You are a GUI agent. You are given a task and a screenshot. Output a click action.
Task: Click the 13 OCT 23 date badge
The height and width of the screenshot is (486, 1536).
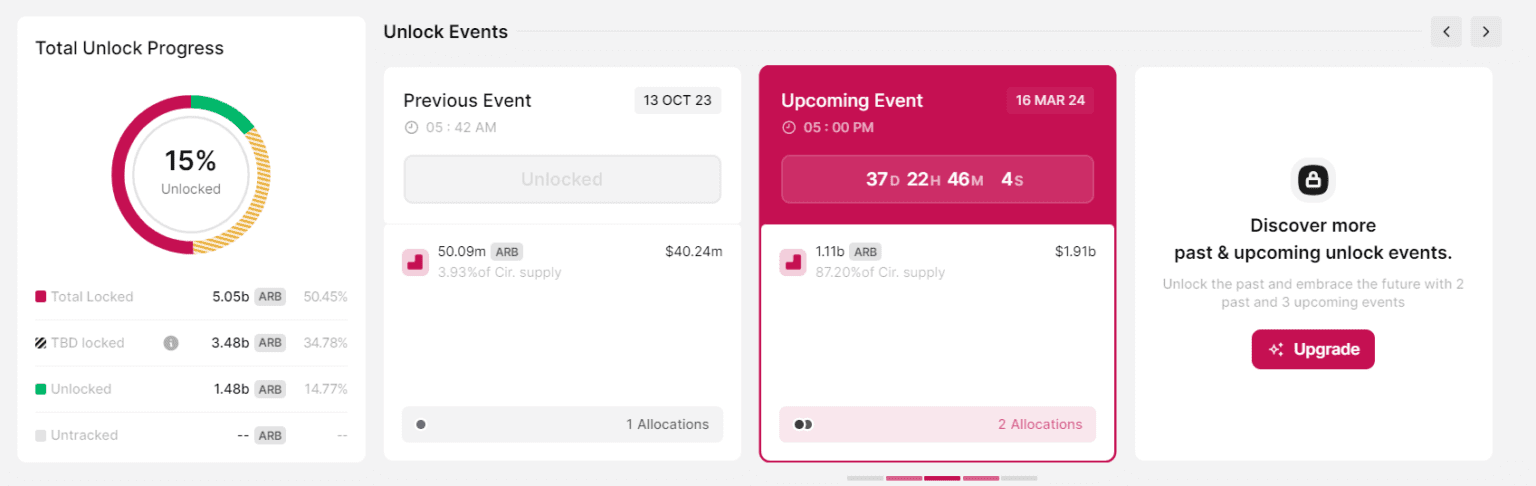click(x=677, y=101)
